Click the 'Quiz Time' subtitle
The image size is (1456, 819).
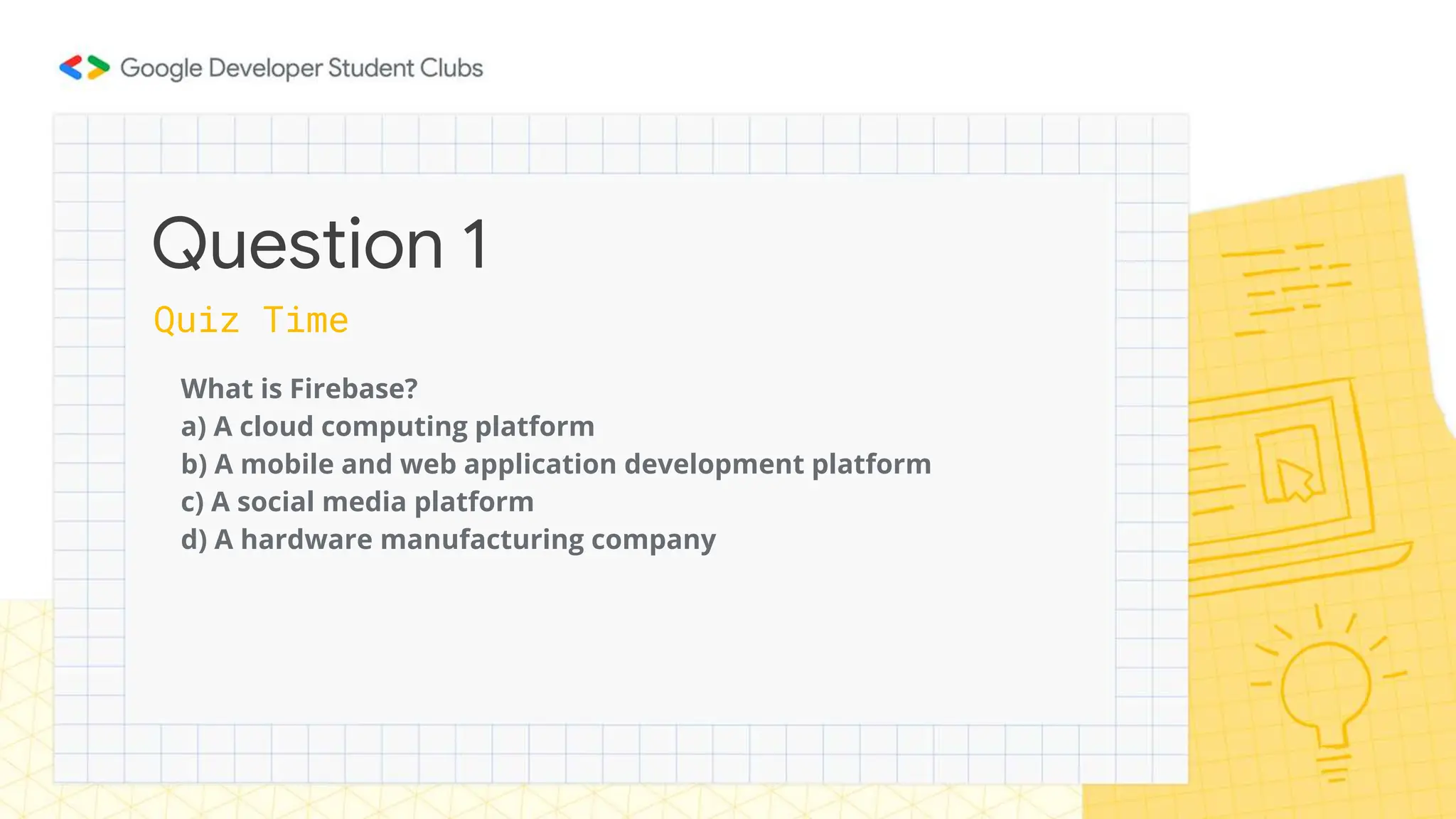coord(251,320)
